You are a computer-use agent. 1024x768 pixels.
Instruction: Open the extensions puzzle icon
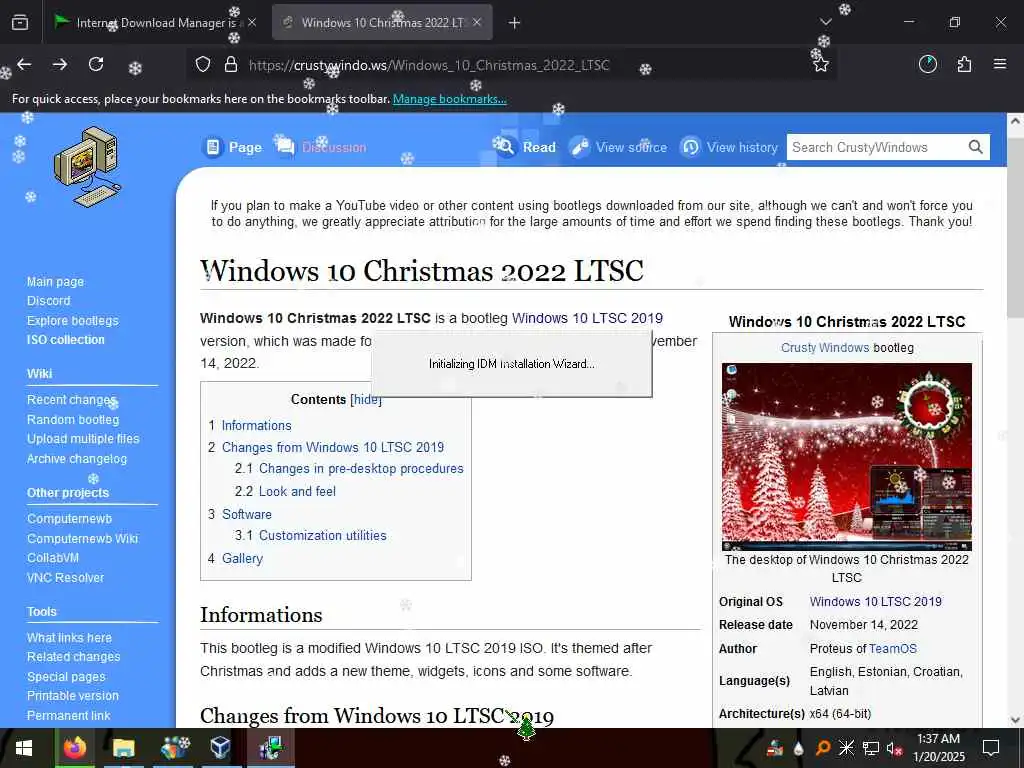click(x=964, y=64)
